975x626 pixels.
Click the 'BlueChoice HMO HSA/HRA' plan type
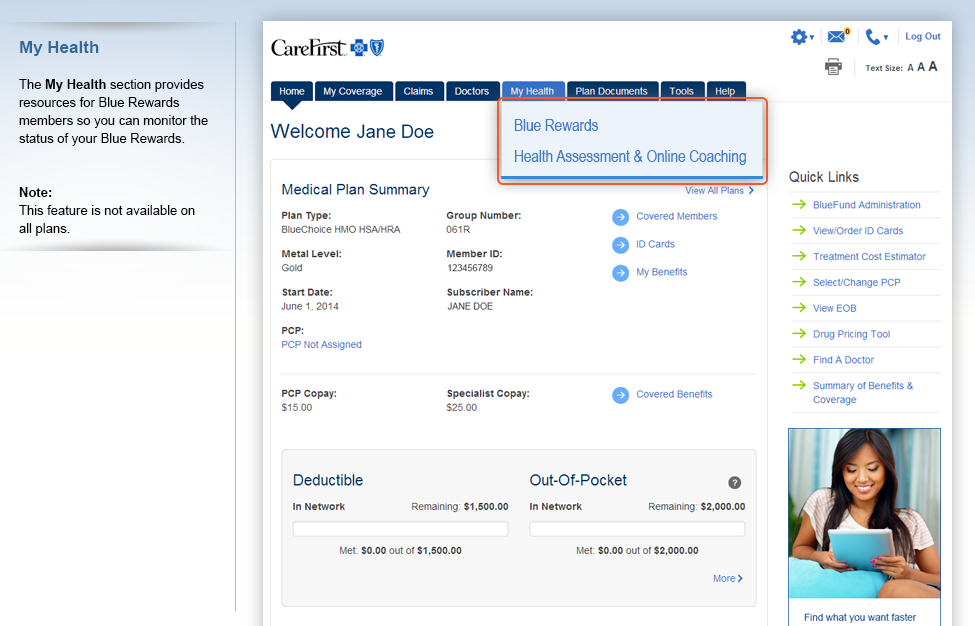point(341,229)
